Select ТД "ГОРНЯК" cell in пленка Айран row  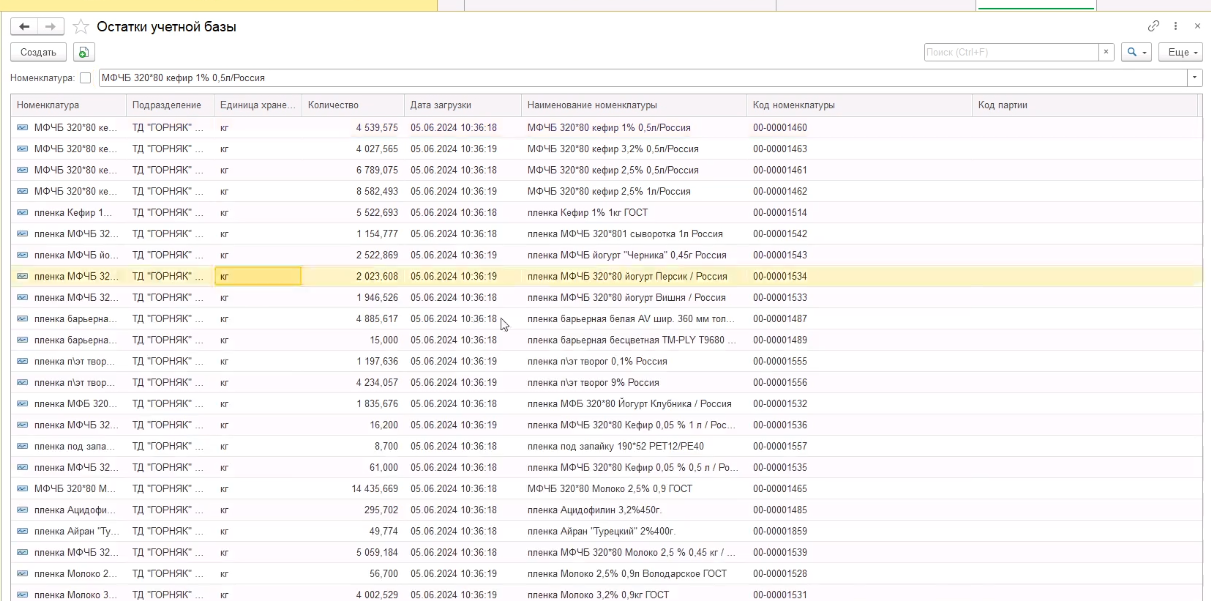pos(171,531)
